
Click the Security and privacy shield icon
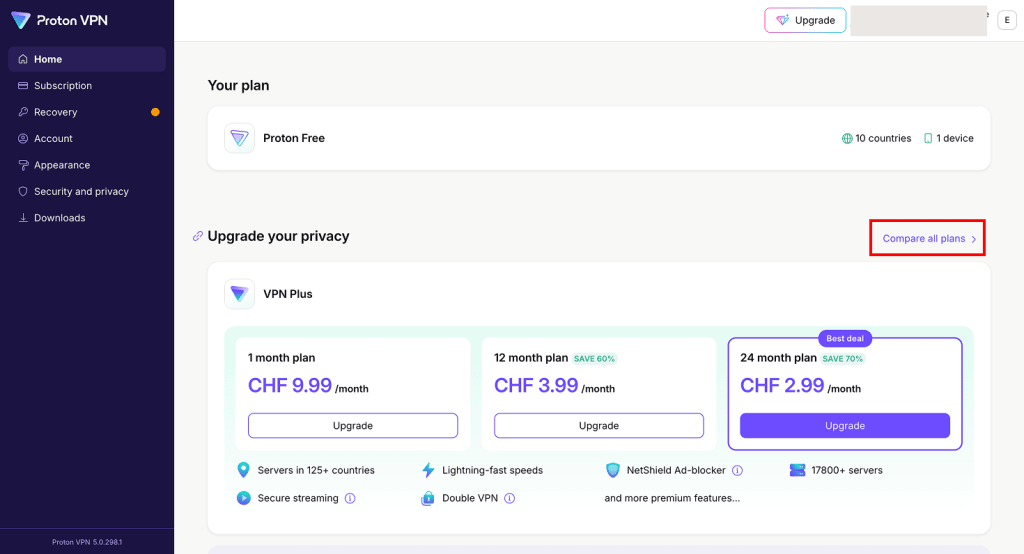coord(23,191)
